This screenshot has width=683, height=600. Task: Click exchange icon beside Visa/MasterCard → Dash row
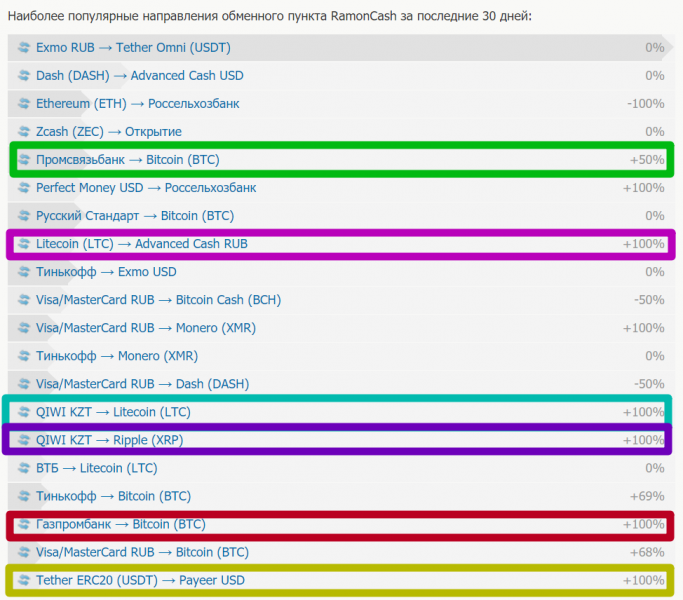click(24, 384)
